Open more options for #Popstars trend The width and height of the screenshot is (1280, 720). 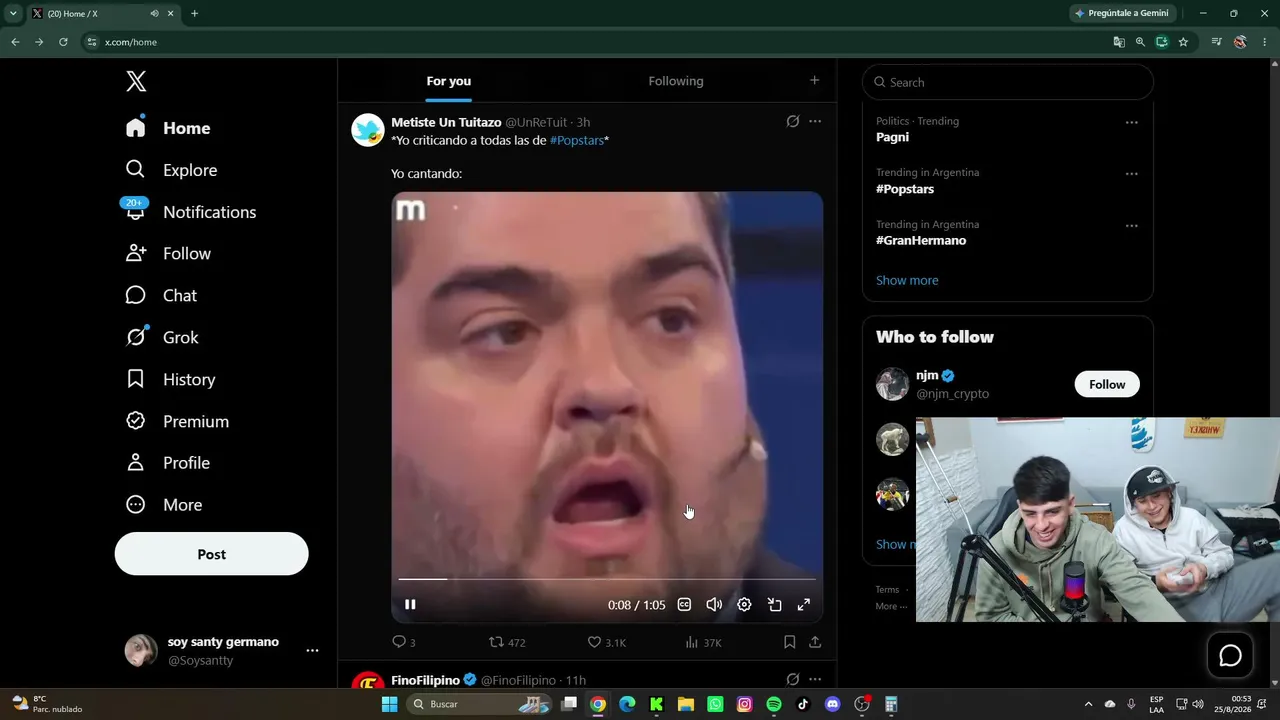(1131, 173)
